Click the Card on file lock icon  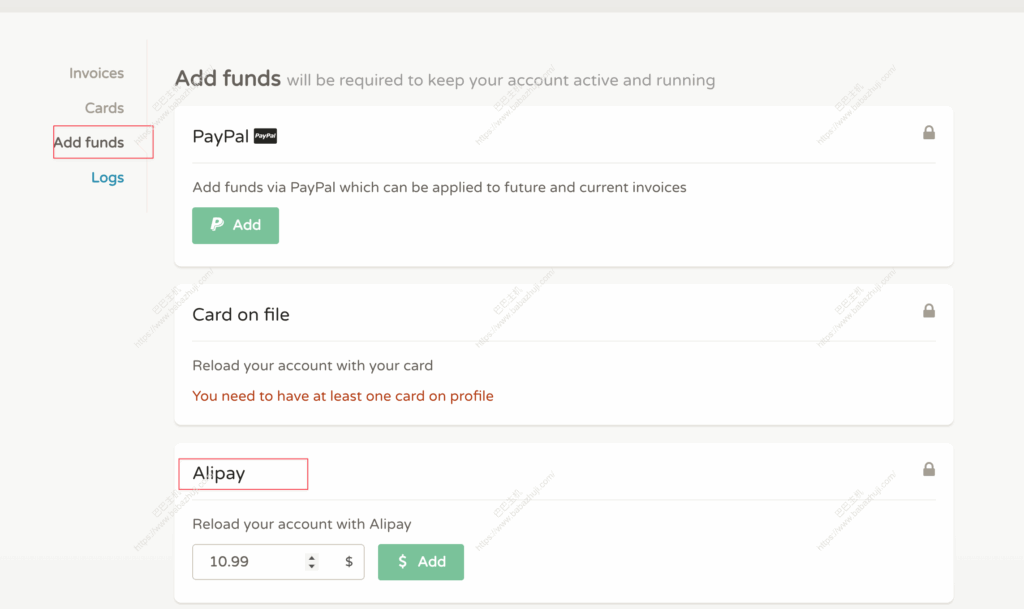click(929, 311)
